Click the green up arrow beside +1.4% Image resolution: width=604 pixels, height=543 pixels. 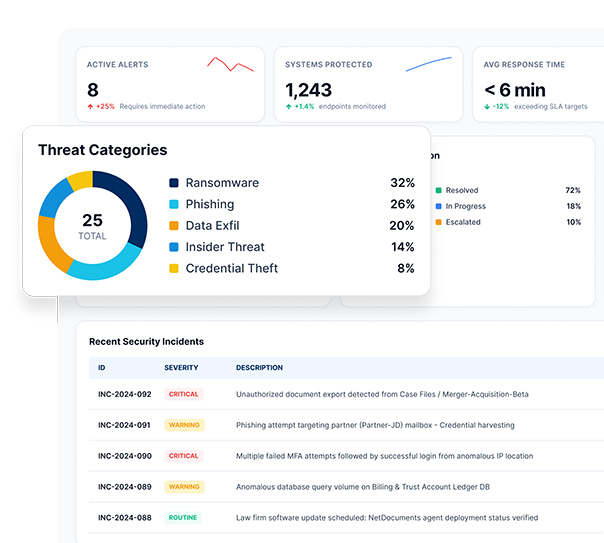pos(289,107)
